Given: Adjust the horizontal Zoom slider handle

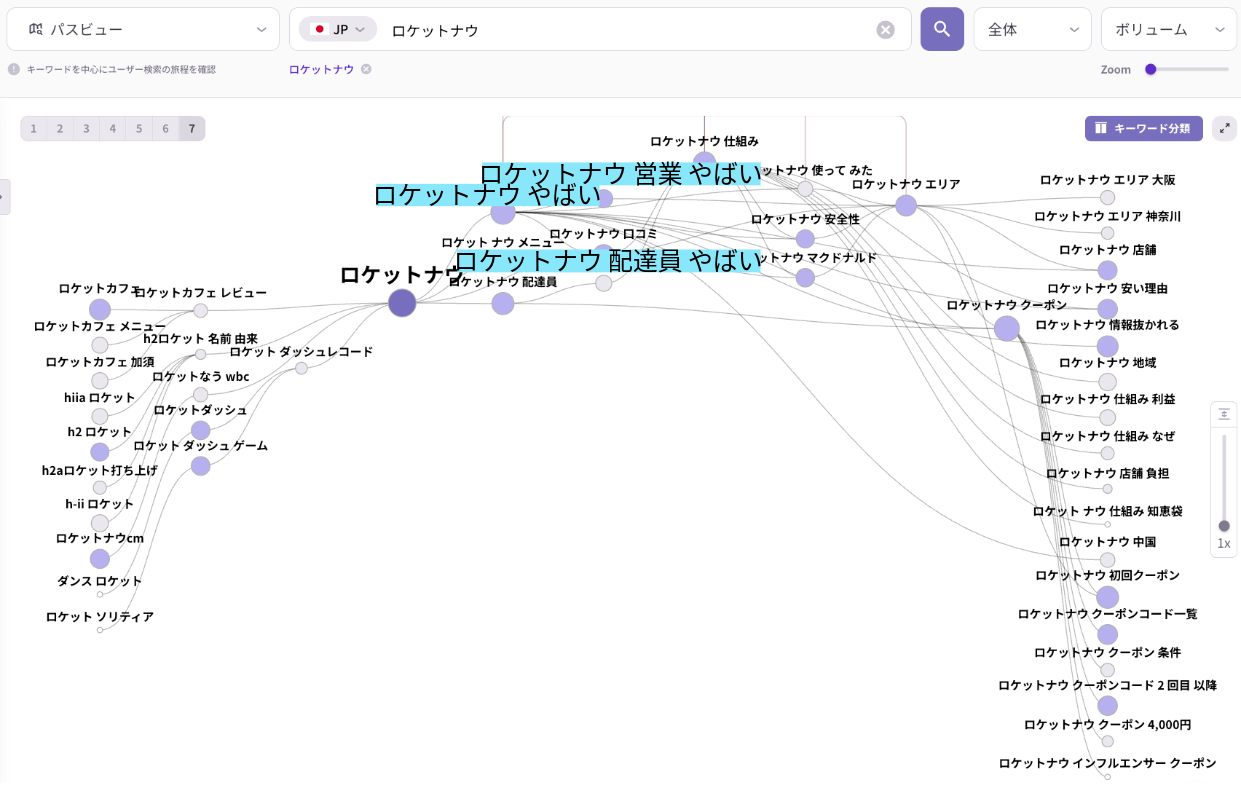Looking at the screenshot, I should pyautogui.click(x=1151, y=69).
